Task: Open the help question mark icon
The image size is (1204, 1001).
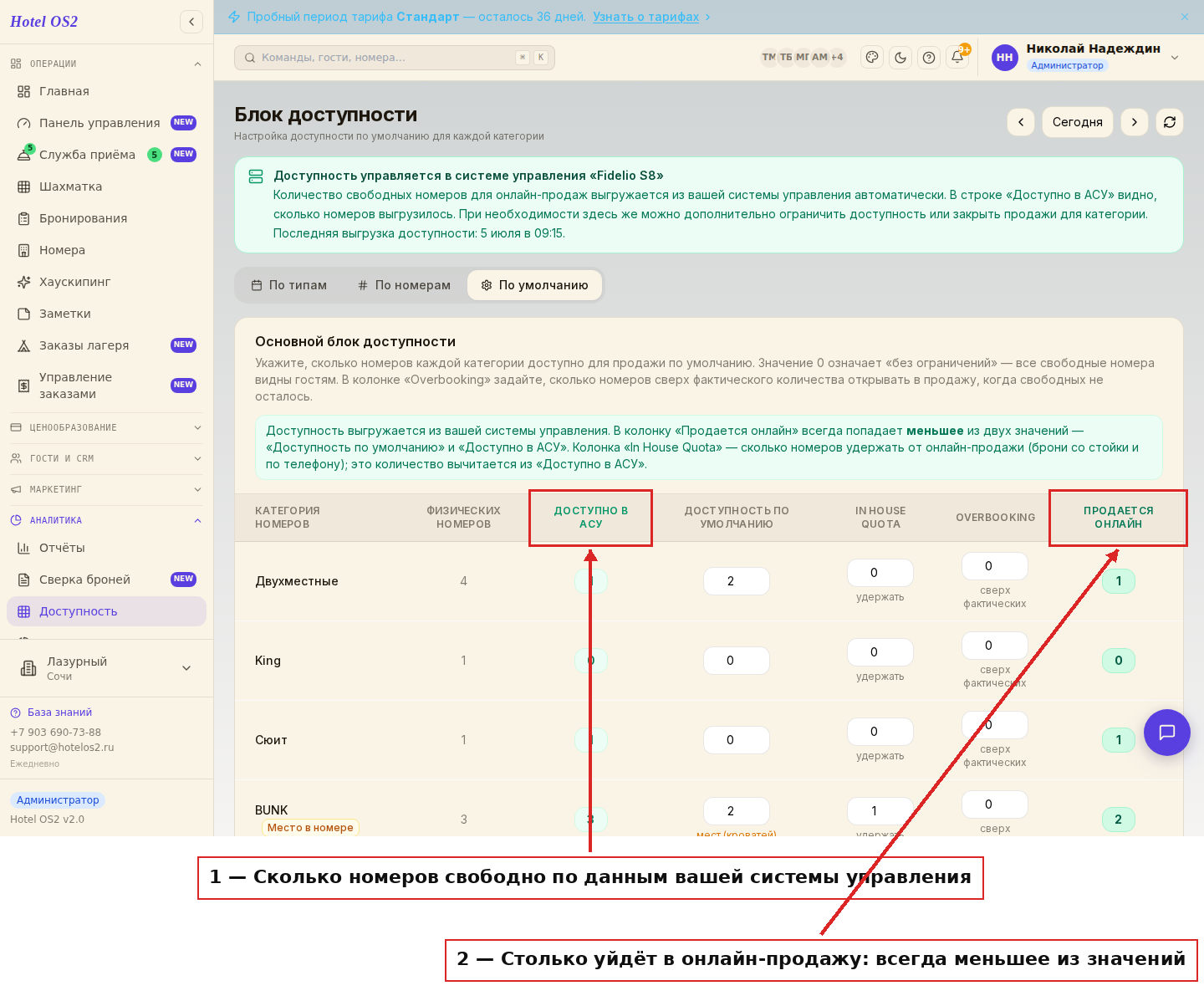Action: coord(929,58)
